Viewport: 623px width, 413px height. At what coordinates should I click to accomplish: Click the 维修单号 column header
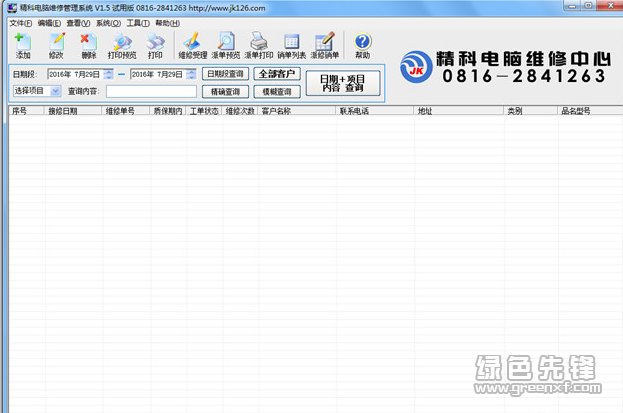click(x=125, y=111)
